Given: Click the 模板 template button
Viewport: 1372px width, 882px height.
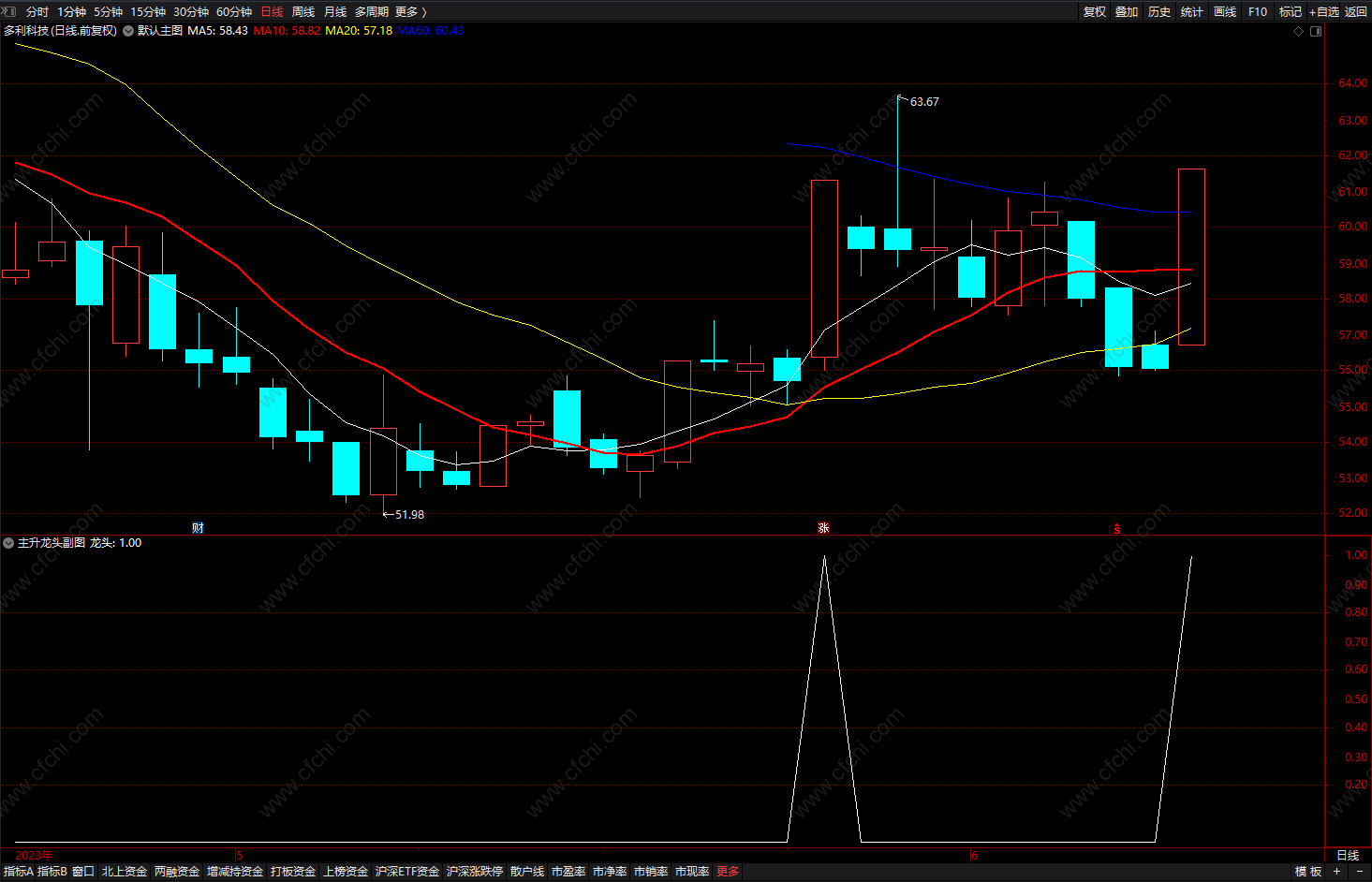Looking at the screenshot, I should pyautogui.click(x=1308, y=872).
